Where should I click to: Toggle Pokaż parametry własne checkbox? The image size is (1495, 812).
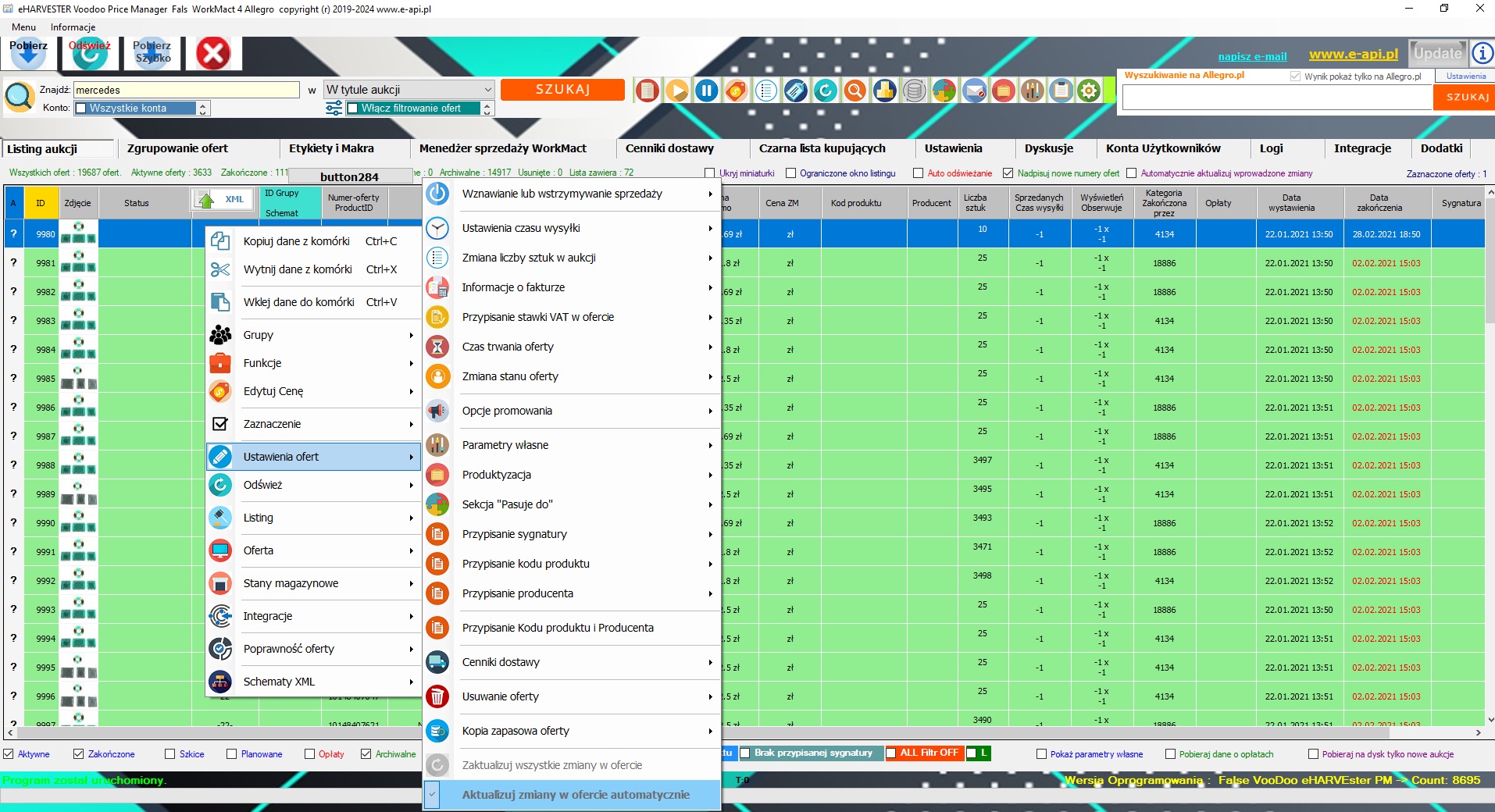coord(1041,754)
